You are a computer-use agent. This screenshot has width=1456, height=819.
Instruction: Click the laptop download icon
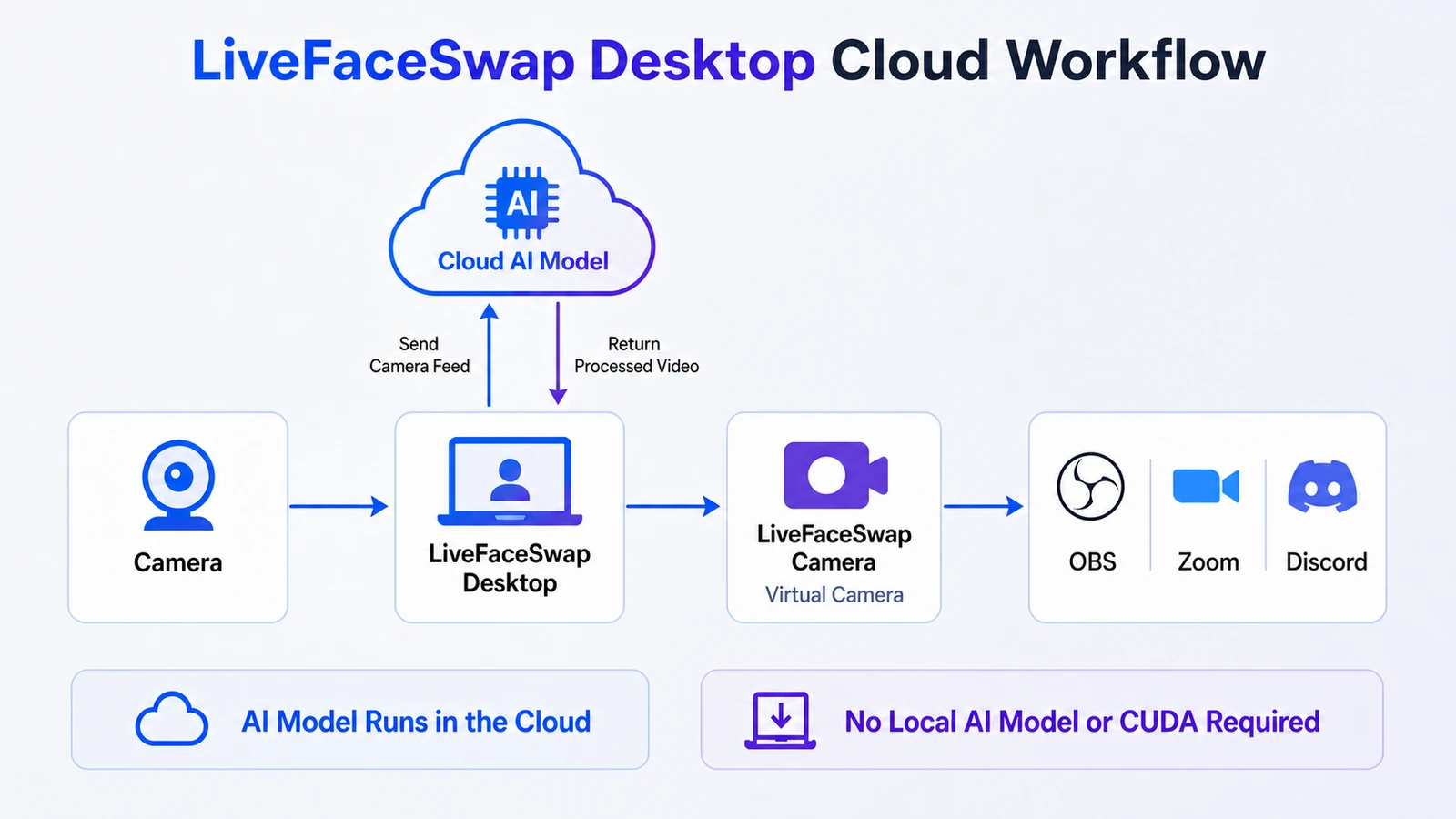(x=780, y=721)
